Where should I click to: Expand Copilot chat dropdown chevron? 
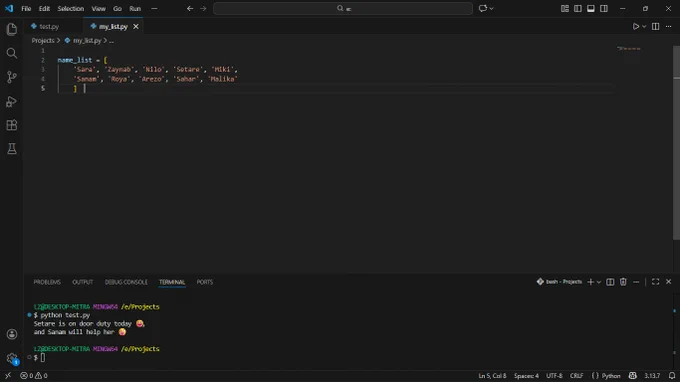pyautogui.click(x=491, y=8)
